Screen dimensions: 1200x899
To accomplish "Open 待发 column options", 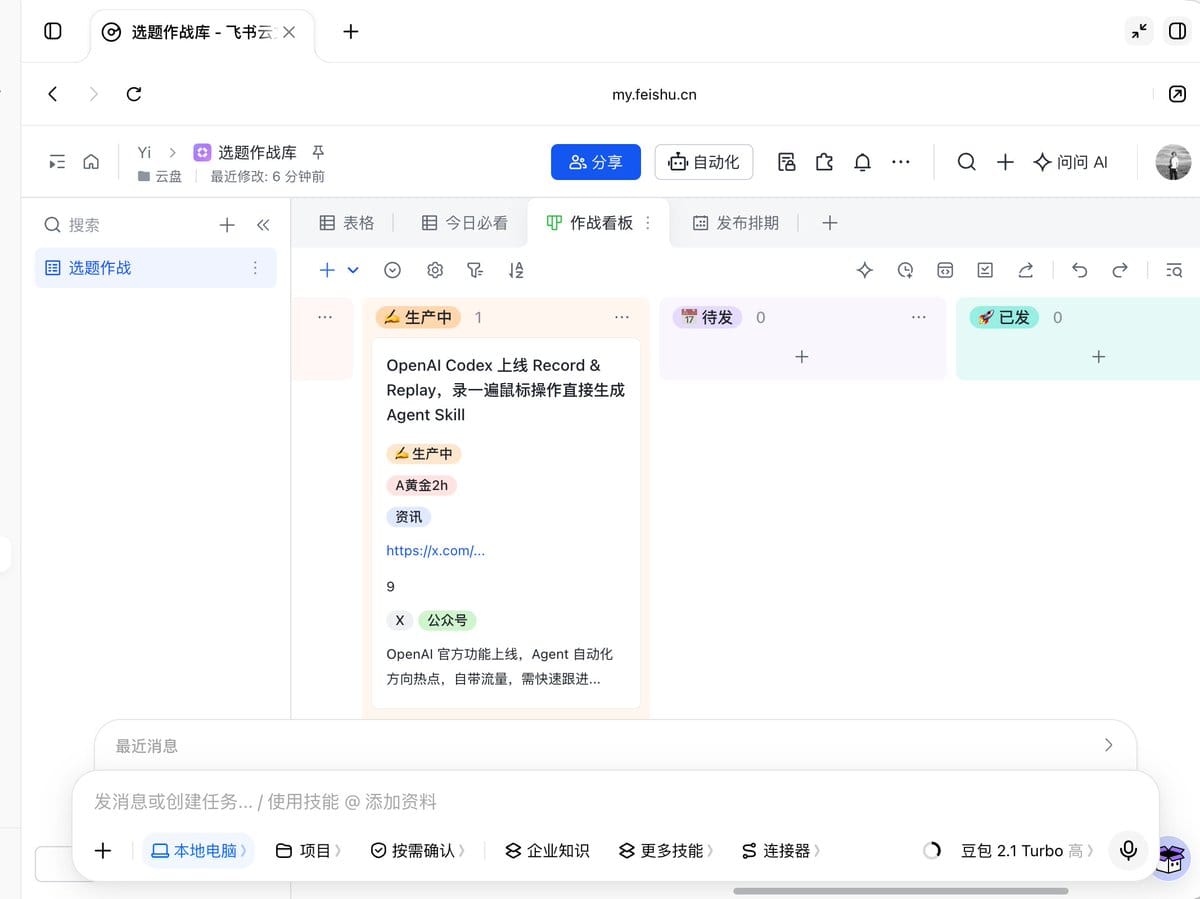I will coord(919,317).
